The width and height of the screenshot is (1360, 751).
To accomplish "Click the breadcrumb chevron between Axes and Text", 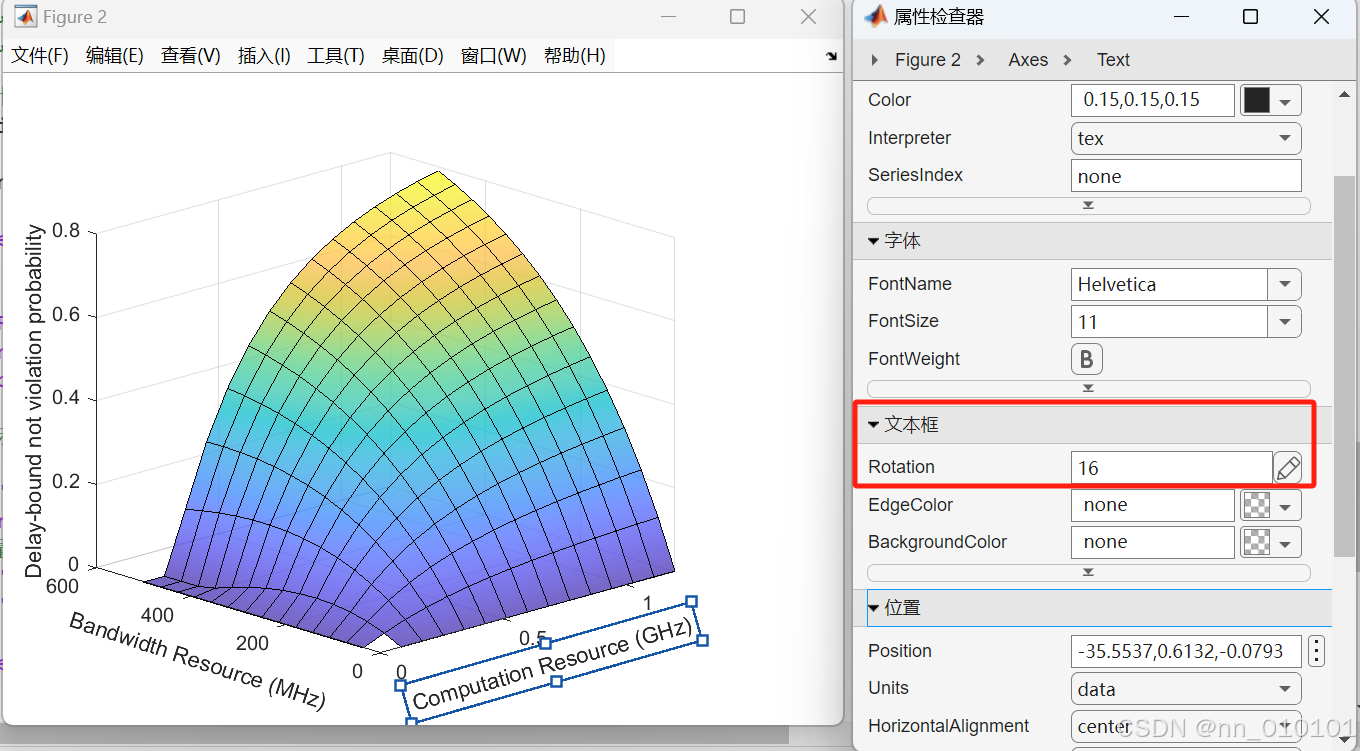I will [1068, 60].
